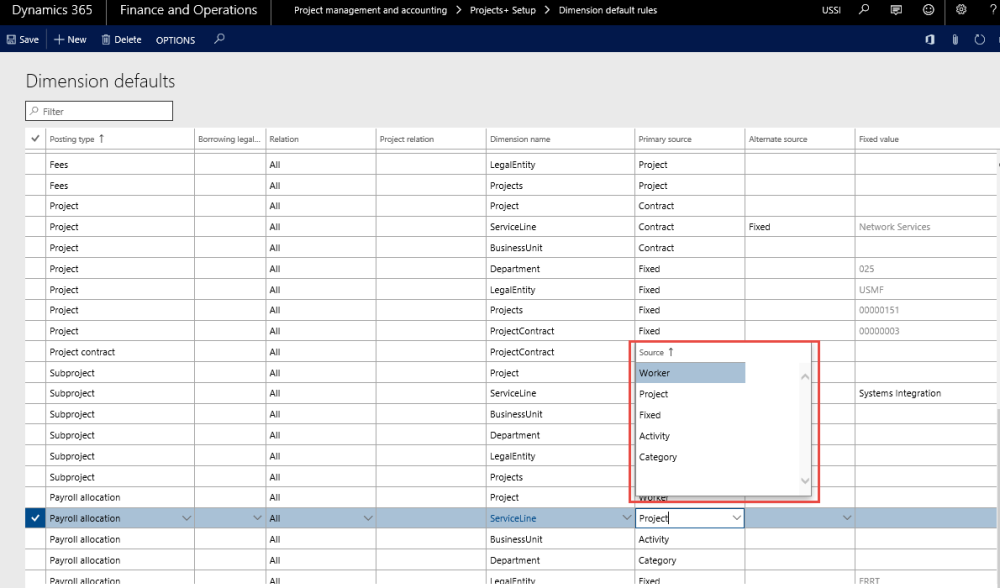Open the messages icon in header
Image resolution: width=1000 pixels, height=588 pixels.
click(x=896, y=10)
